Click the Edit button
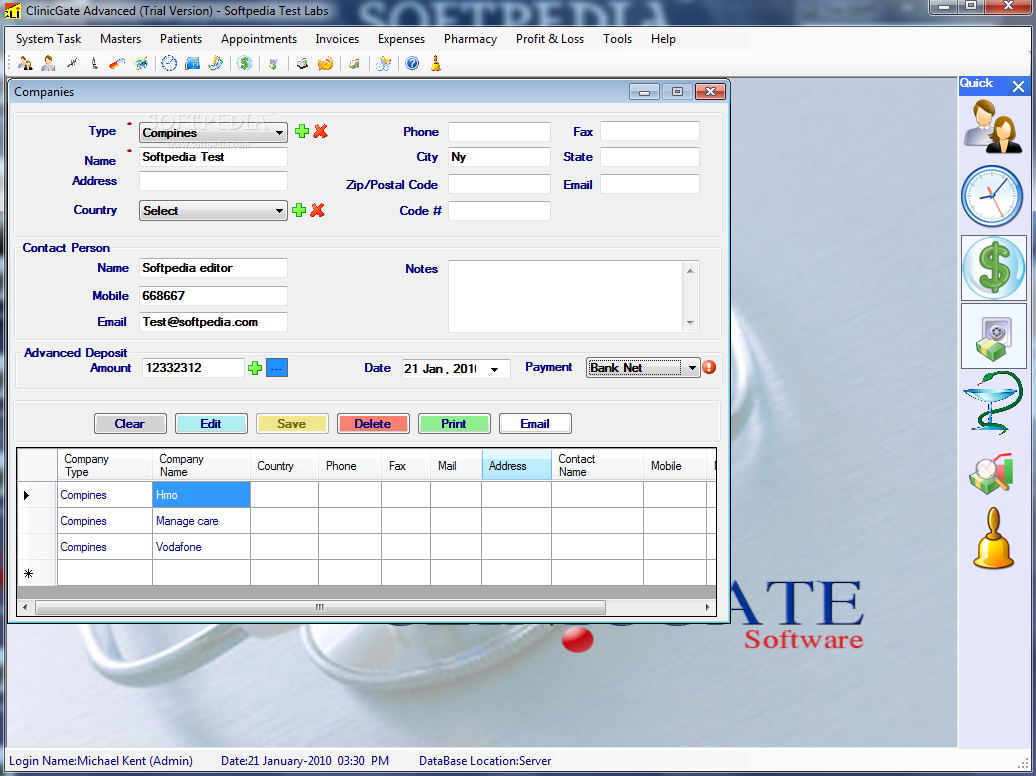The width and height of the screenshot is (1036, 776). coord(211,424)
